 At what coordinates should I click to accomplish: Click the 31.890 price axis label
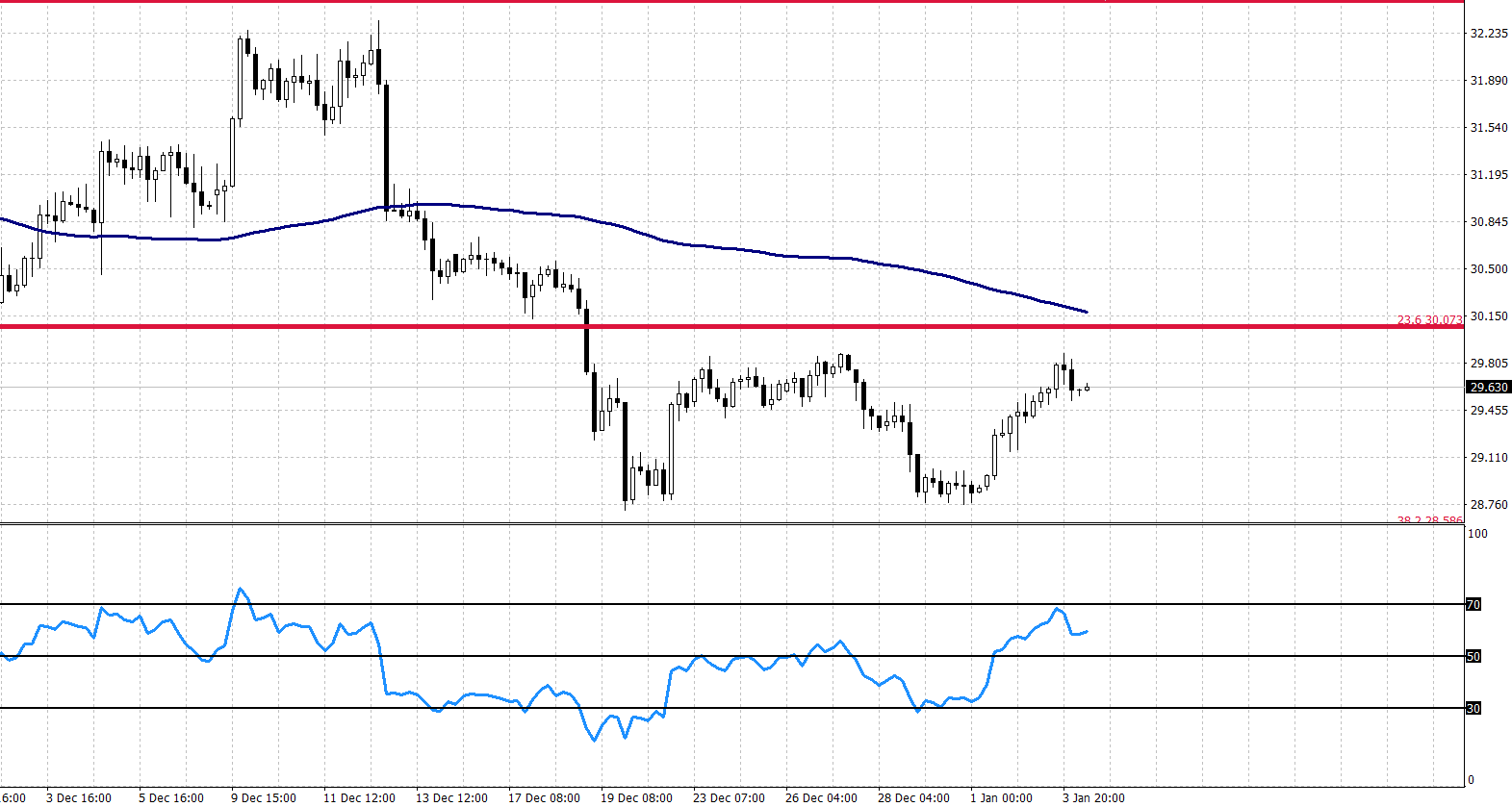(1488, 80)
